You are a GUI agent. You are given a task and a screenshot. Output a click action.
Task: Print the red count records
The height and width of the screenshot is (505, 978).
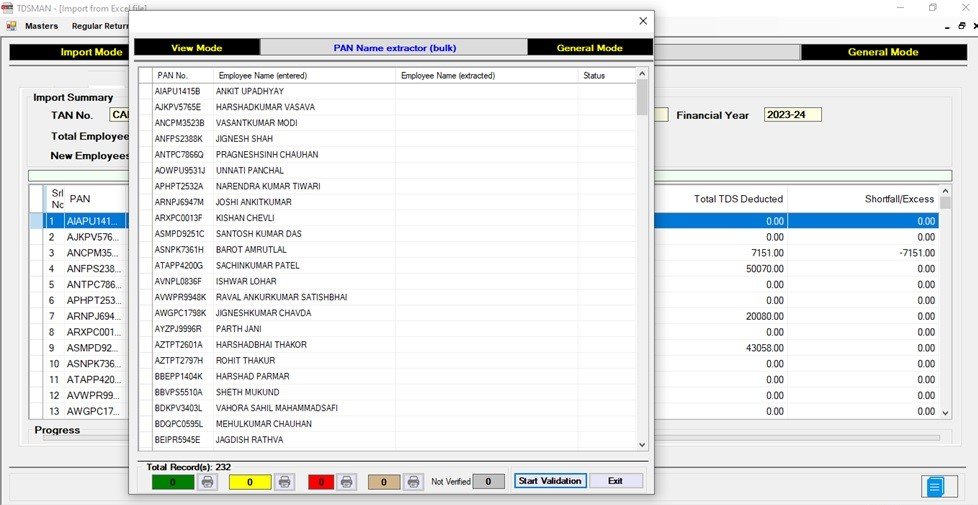click(x=347, y=482)
